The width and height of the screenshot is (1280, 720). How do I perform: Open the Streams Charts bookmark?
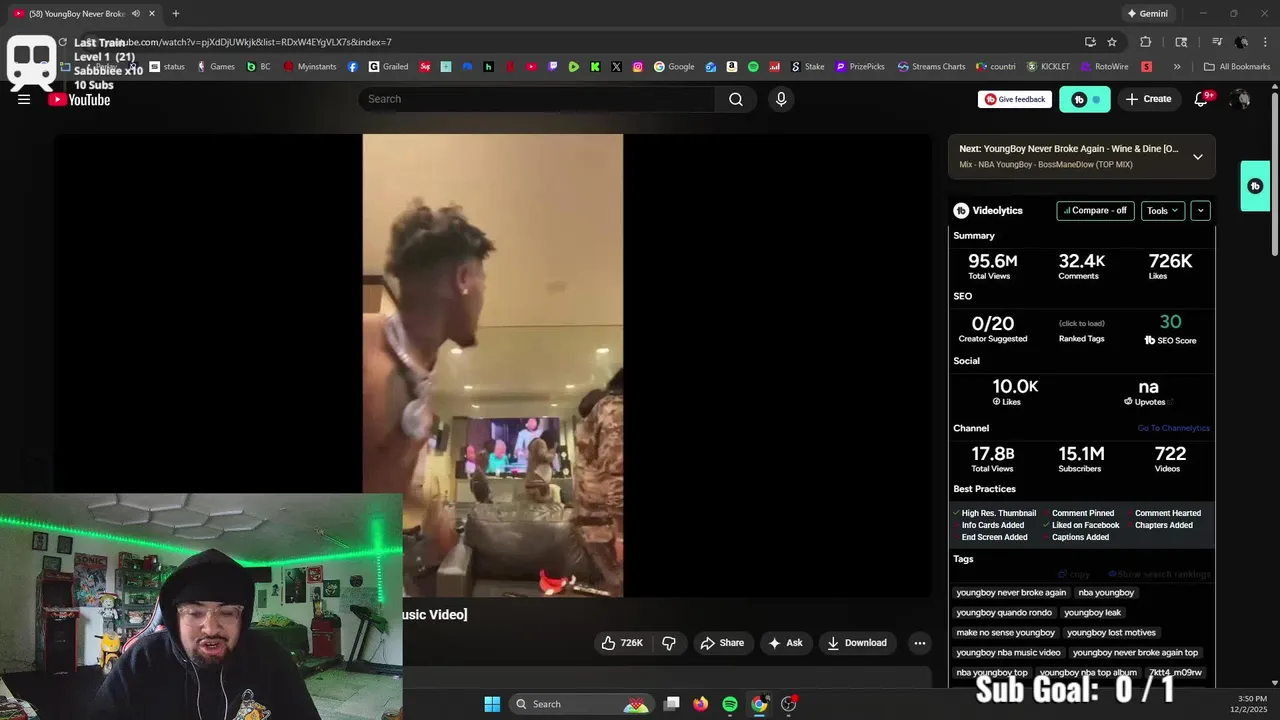932,67
